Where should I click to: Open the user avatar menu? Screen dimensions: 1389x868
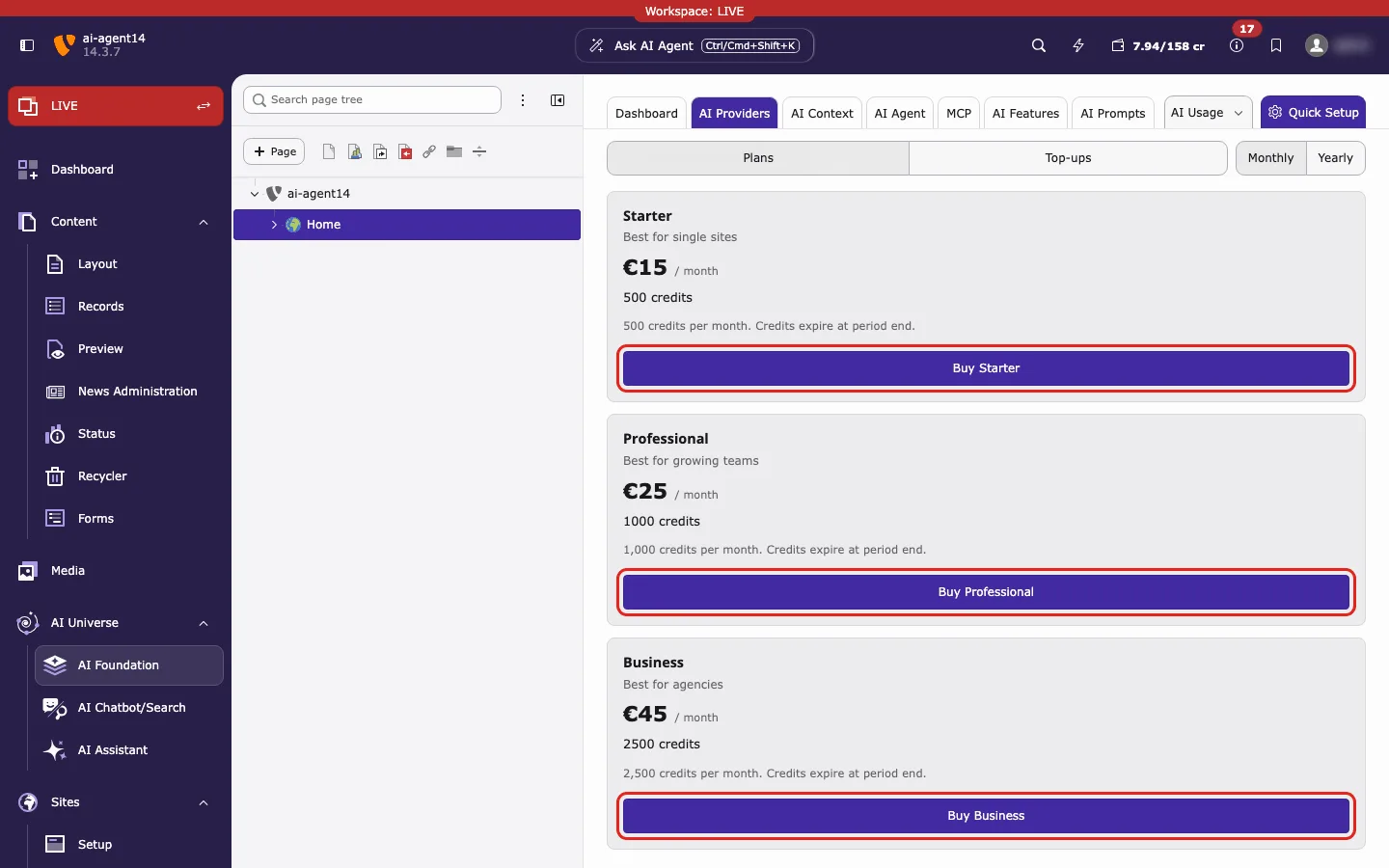tap(1317, 45)
